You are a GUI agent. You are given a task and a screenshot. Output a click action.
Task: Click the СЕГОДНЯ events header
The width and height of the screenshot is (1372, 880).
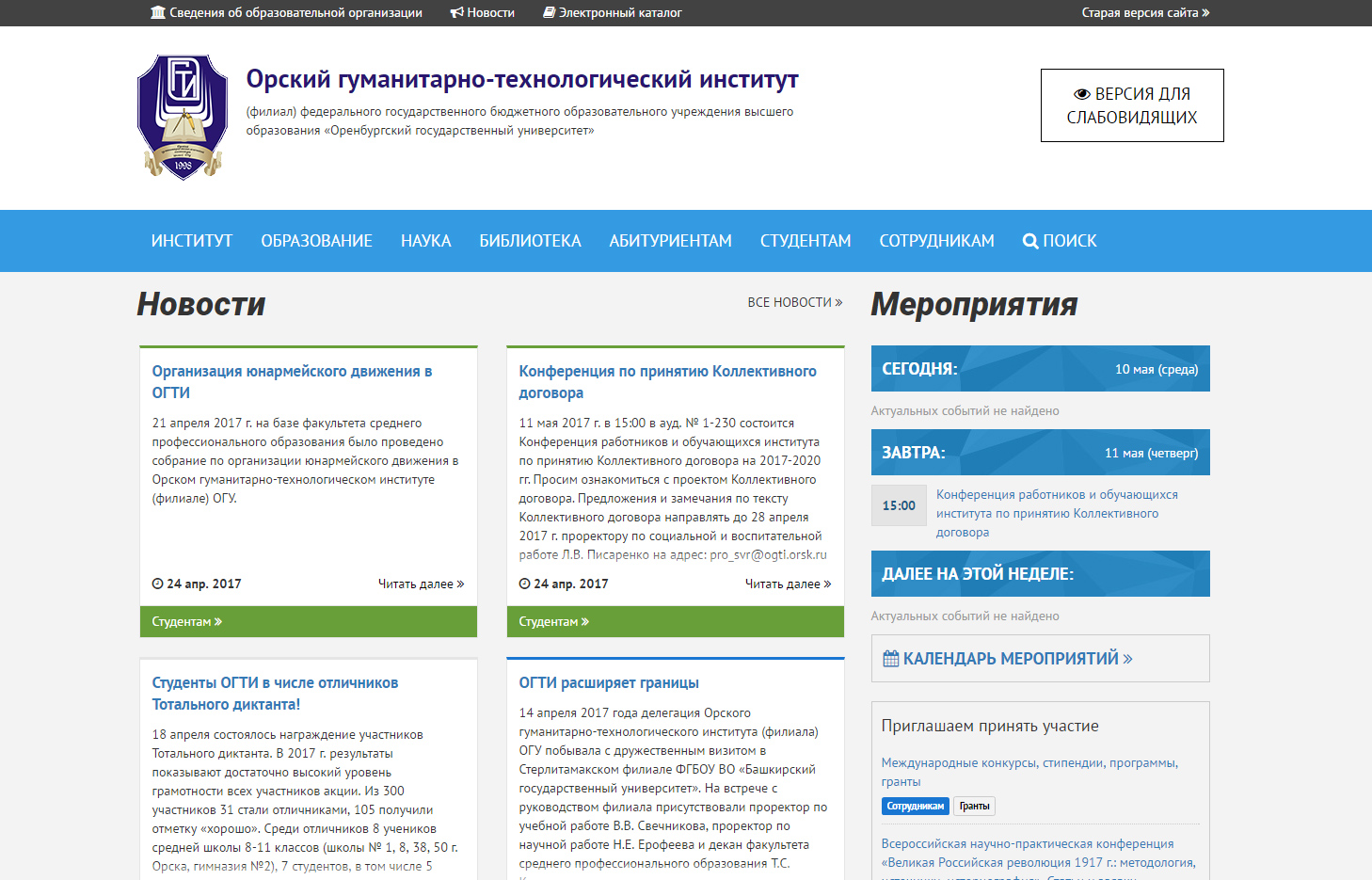pyautogui.click(x=1041, y=368)
